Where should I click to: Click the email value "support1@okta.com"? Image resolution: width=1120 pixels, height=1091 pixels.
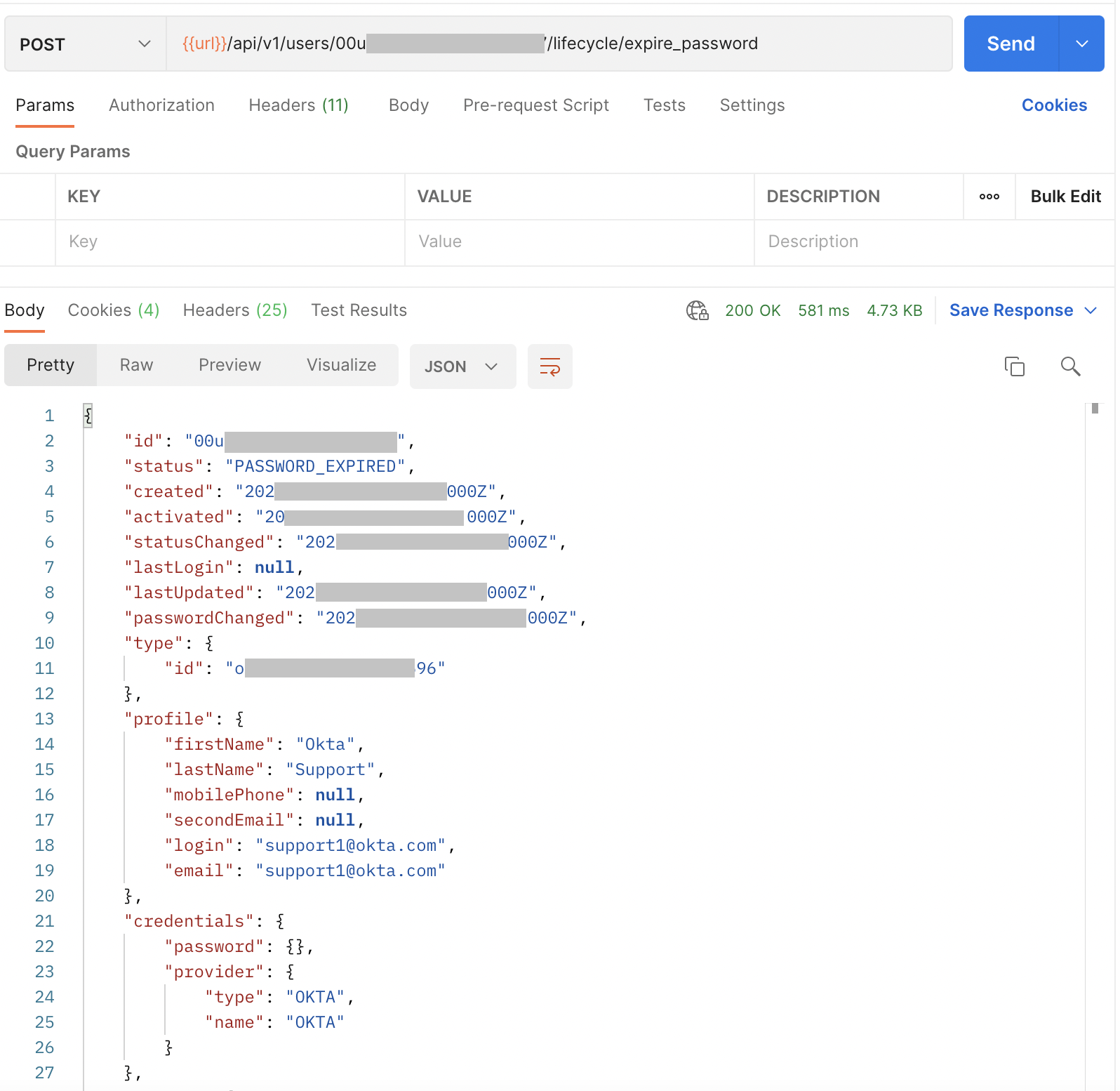[x=351, y=871]
